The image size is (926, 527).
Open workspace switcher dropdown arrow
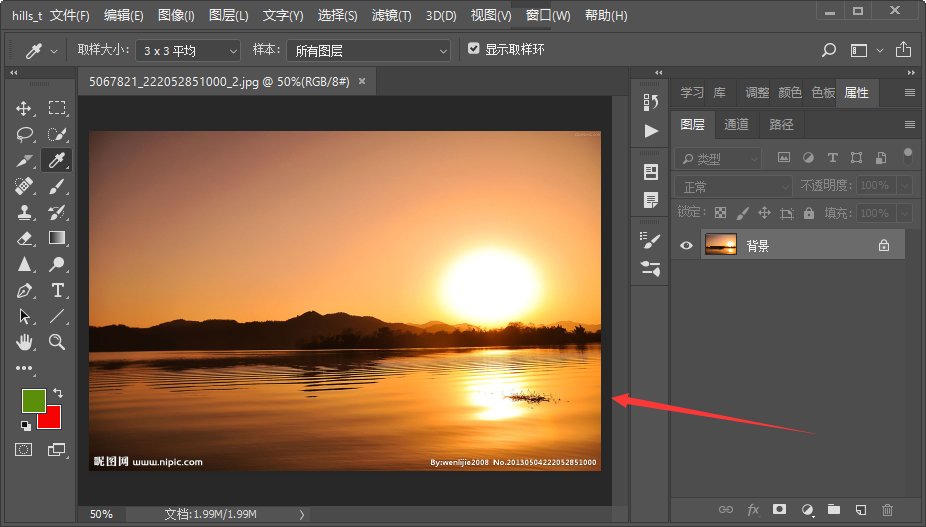coord(880,51)
